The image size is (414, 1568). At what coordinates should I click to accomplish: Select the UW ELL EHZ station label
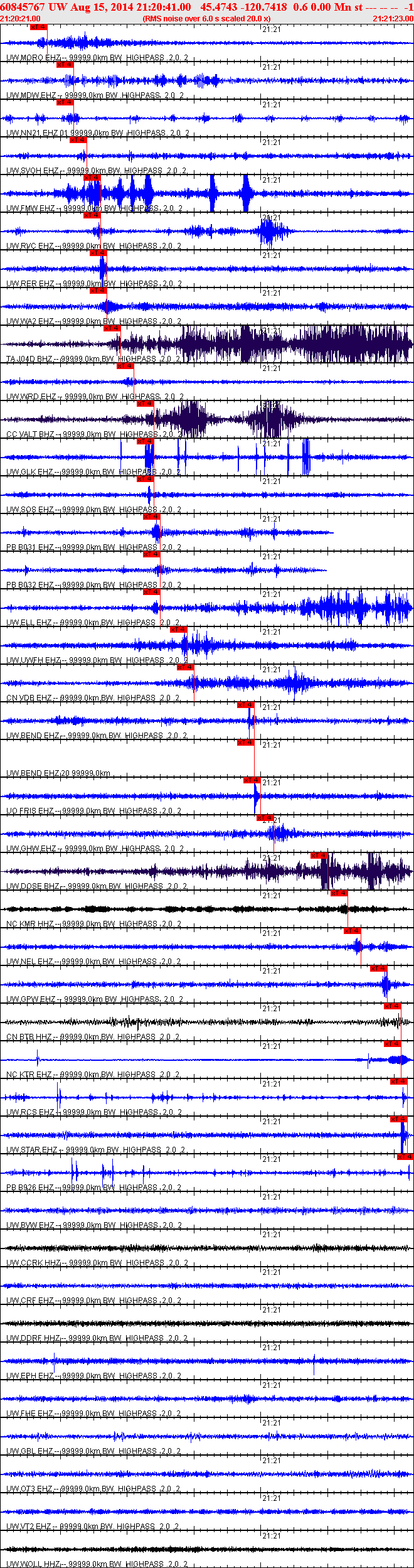pyautogui.click(x=93, y=623)
